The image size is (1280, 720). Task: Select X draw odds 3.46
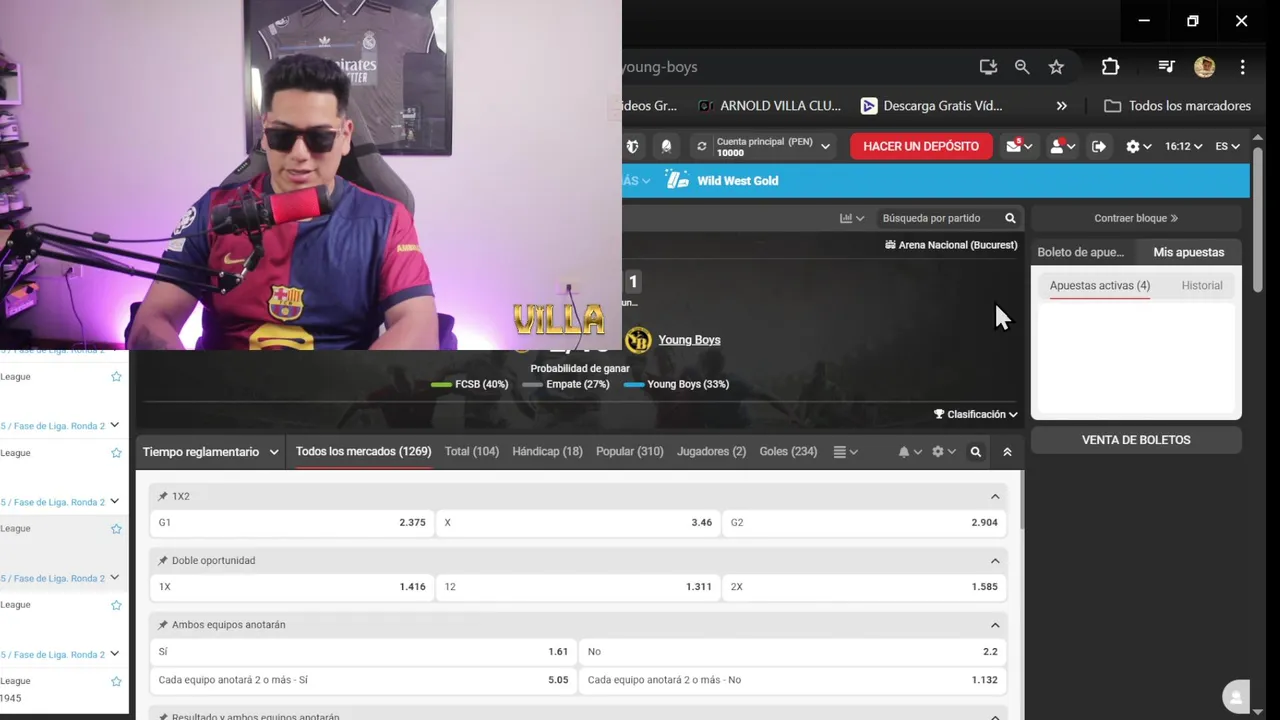(578, 523)
